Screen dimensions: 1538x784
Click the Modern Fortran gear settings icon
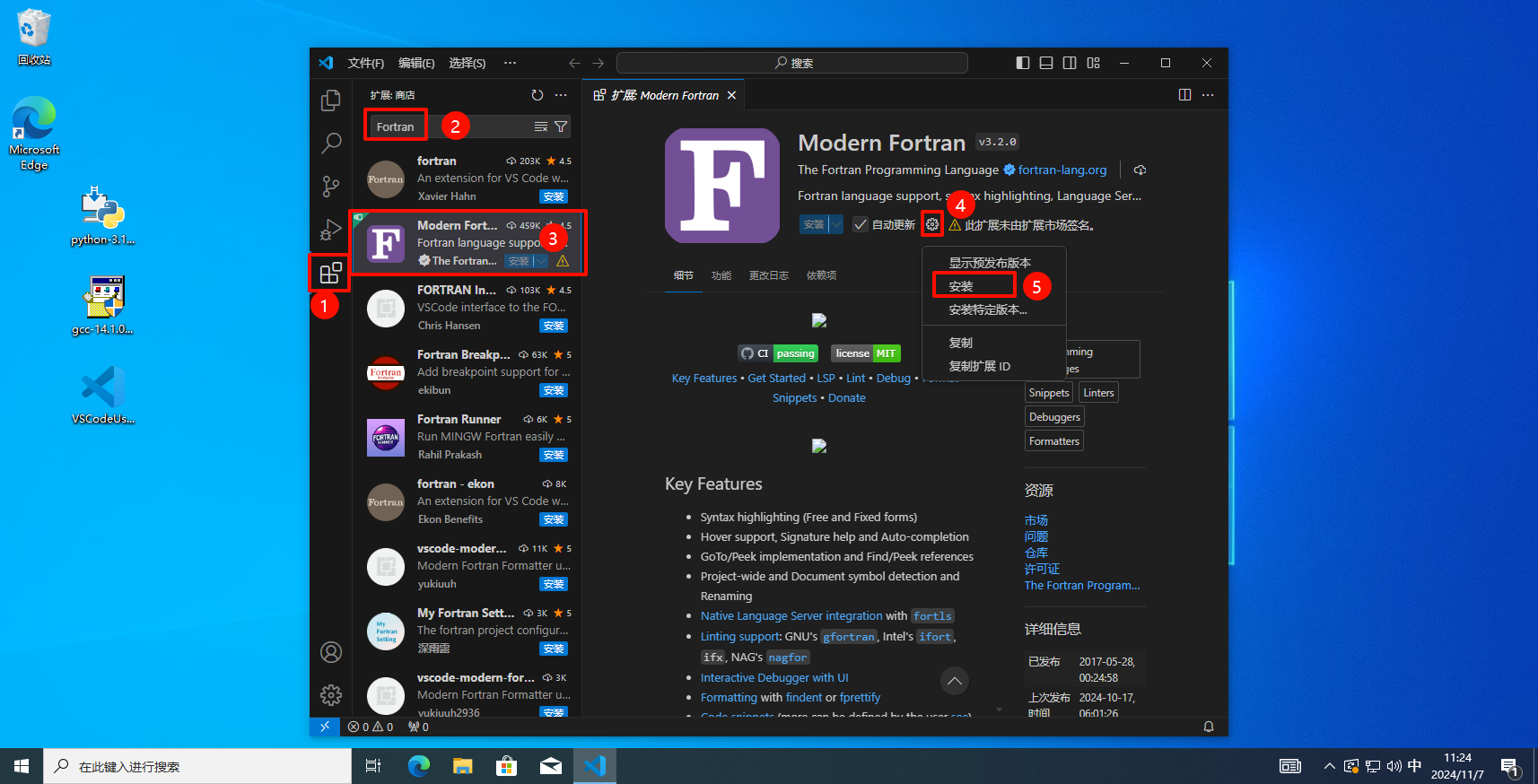932,224
